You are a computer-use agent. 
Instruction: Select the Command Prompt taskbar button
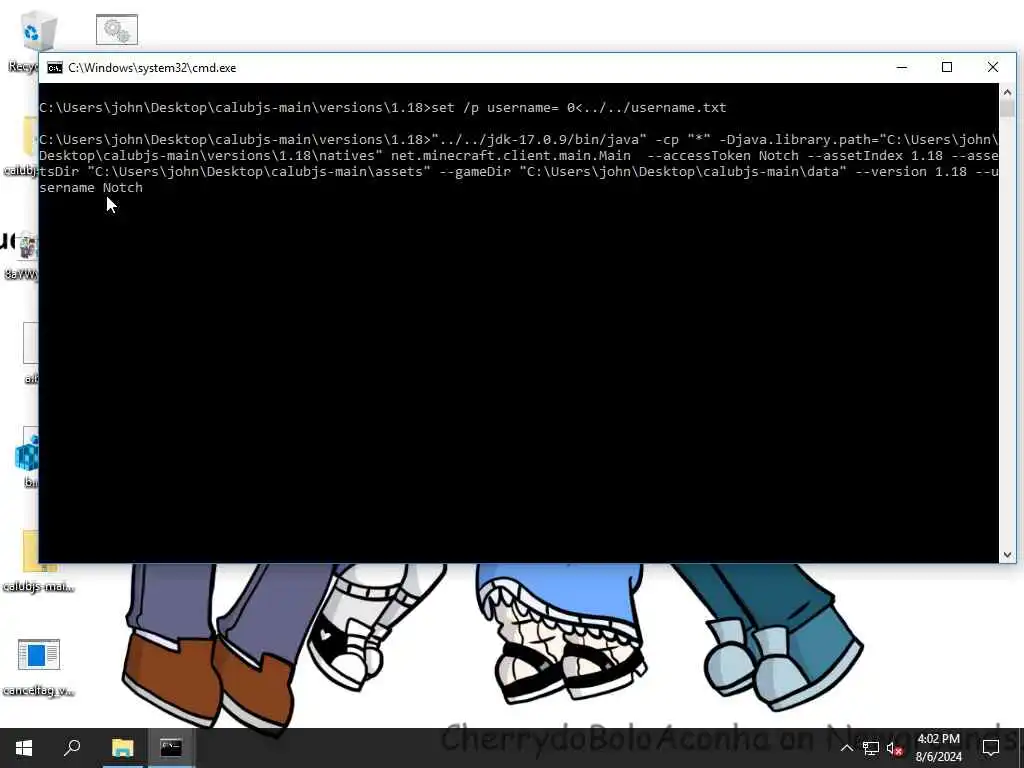(x=171, y=748)
